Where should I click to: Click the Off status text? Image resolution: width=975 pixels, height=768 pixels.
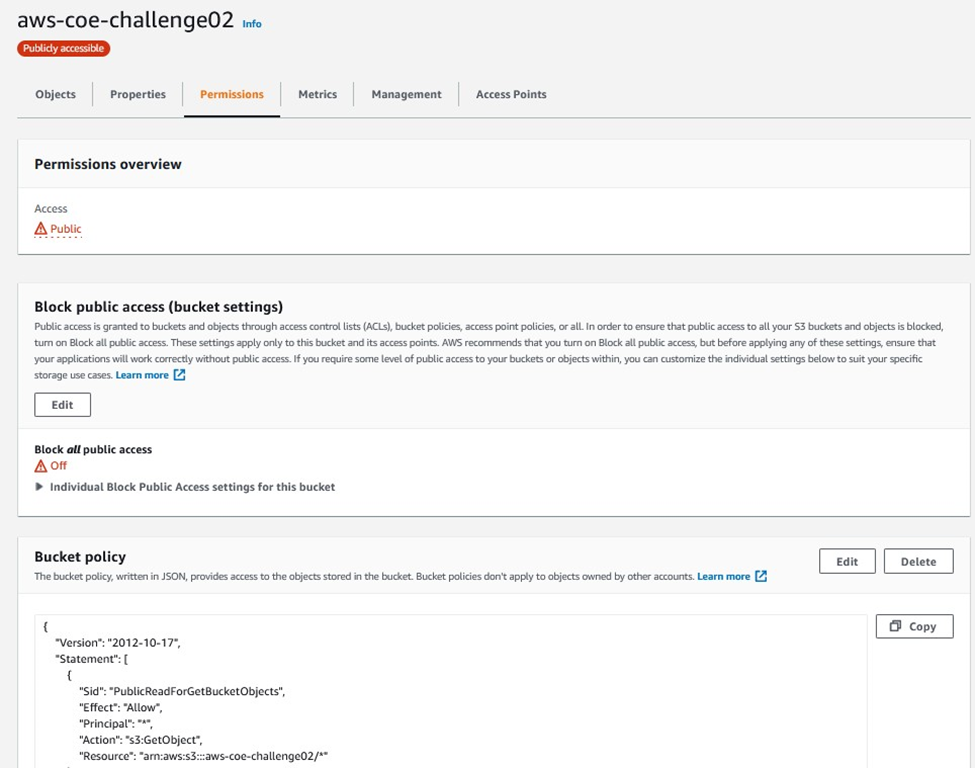point(58,466)
